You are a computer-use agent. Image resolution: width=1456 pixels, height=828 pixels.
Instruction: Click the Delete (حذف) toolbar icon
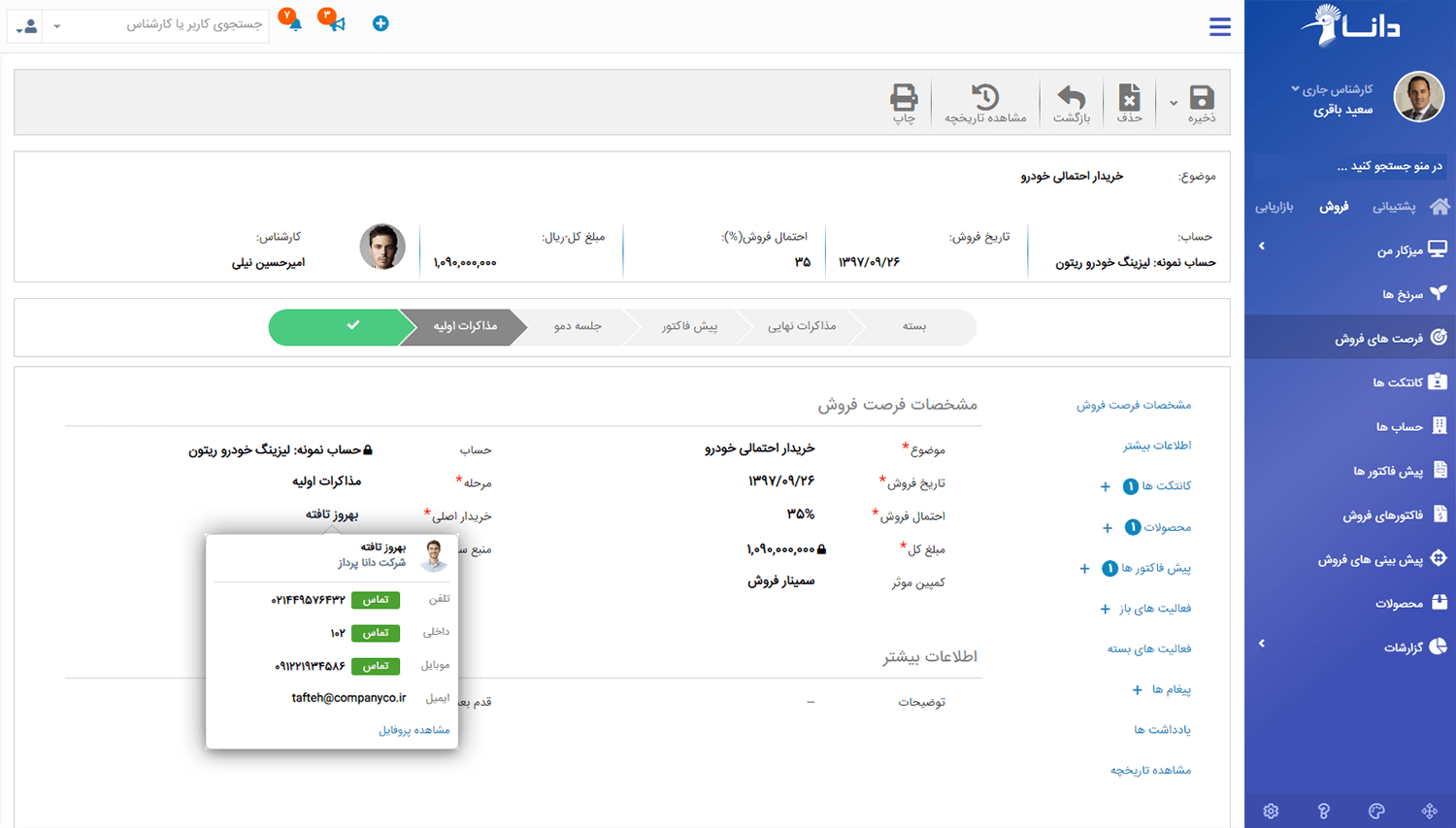(x=1129, y=98)
